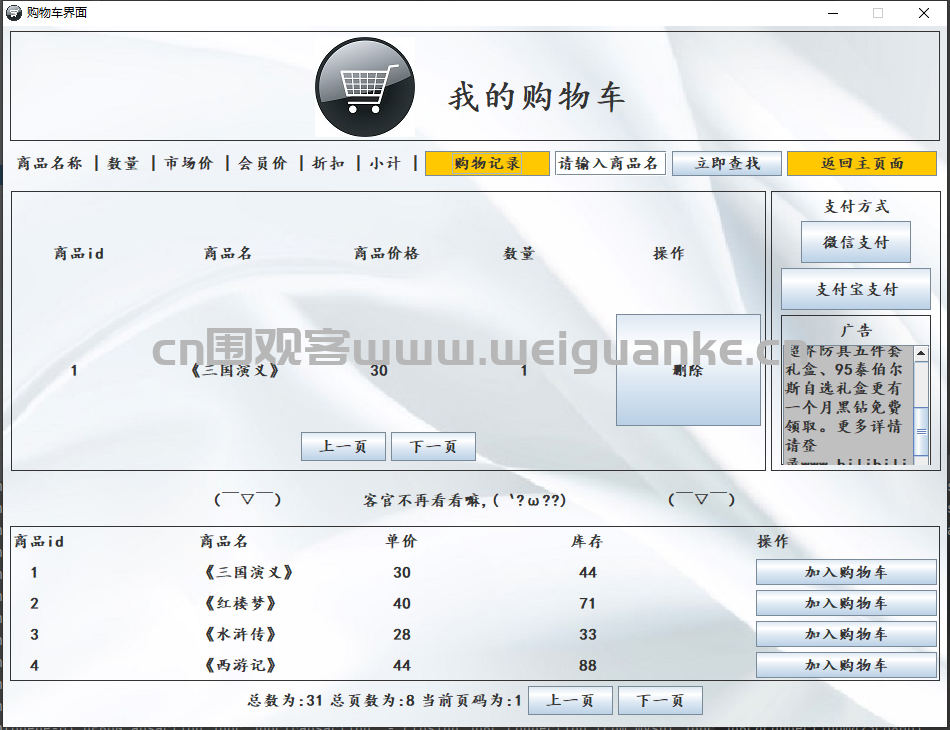Image resolution: width=950 pixels, height=730 pixels.
Task: Close the 购物车界面 window
Action: [x=923, y=13]
